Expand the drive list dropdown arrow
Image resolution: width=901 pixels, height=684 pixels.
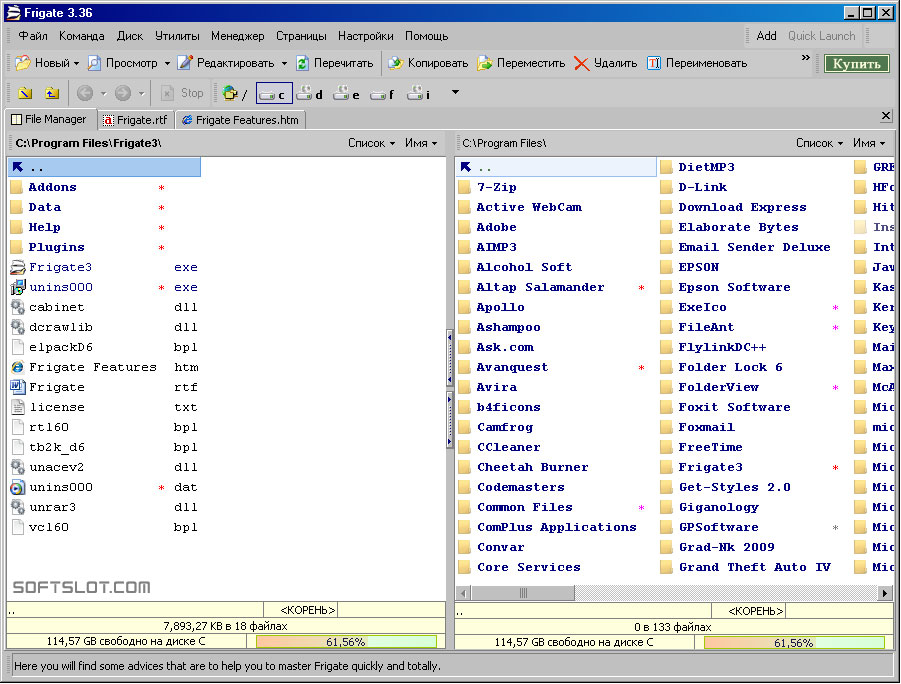pos(455,92)
